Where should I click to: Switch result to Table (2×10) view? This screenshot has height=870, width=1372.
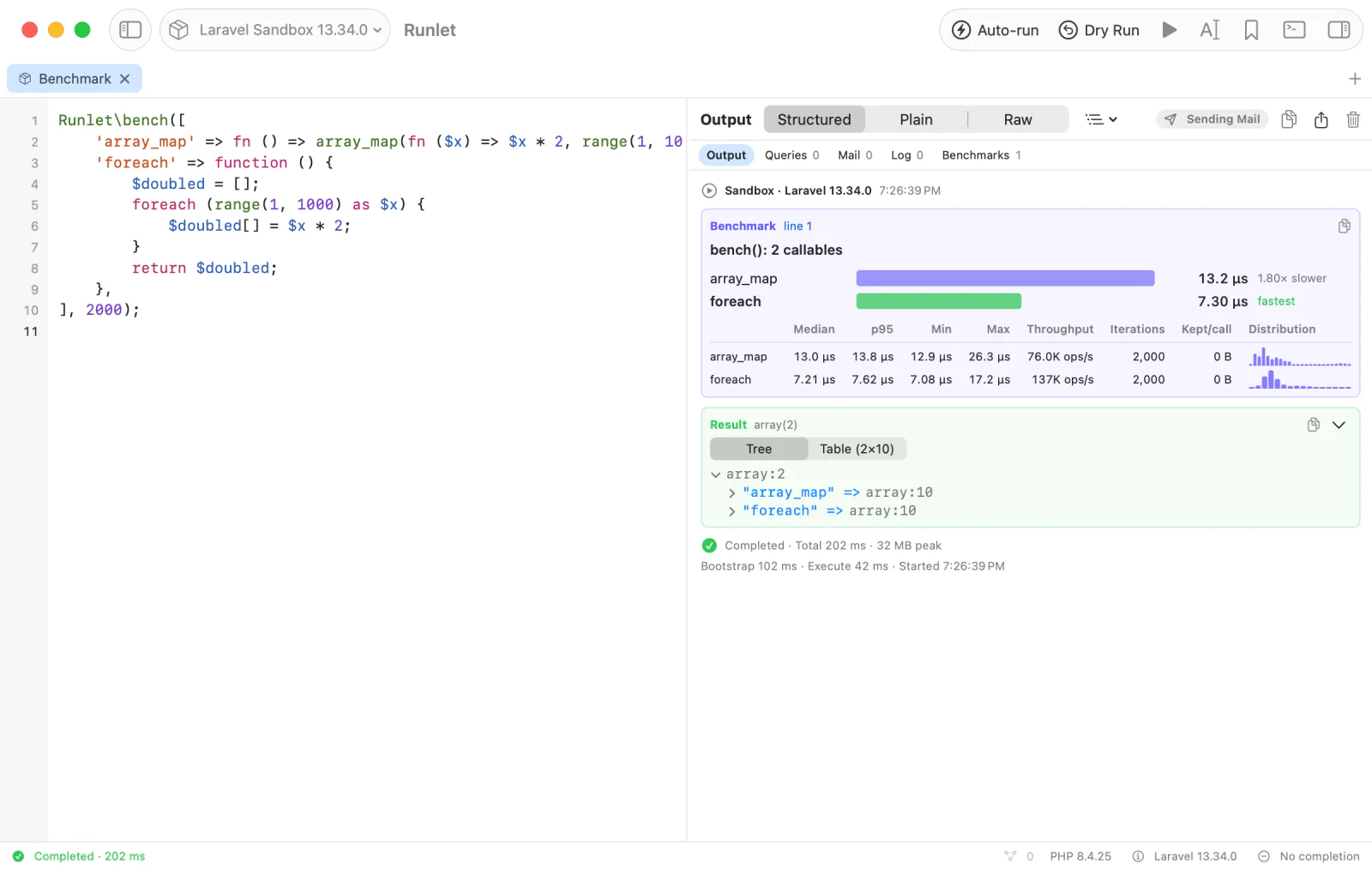[857, 449]
